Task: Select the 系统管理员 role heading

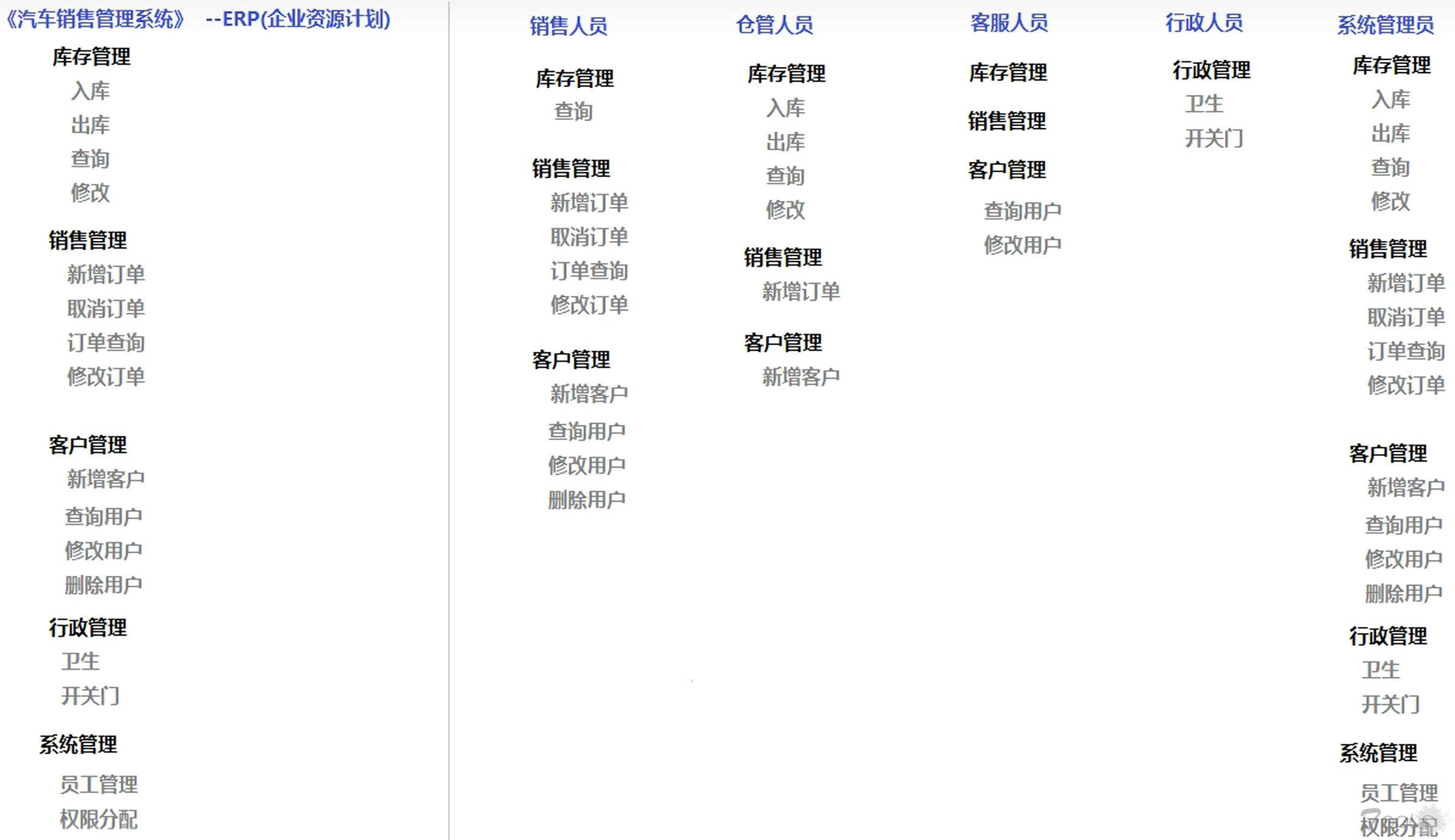Action: tap(1385, 25)
